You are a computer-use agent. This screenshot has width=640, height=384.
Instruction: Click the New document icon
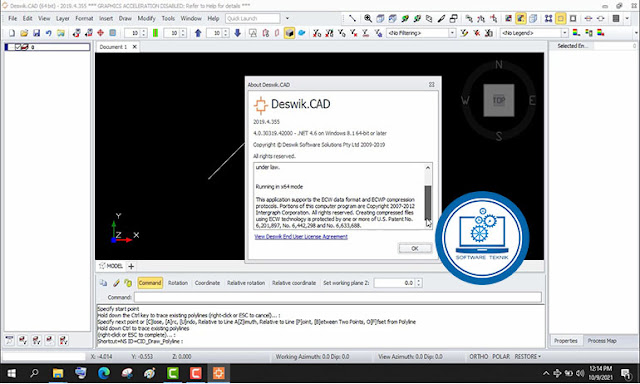(12, 33)
